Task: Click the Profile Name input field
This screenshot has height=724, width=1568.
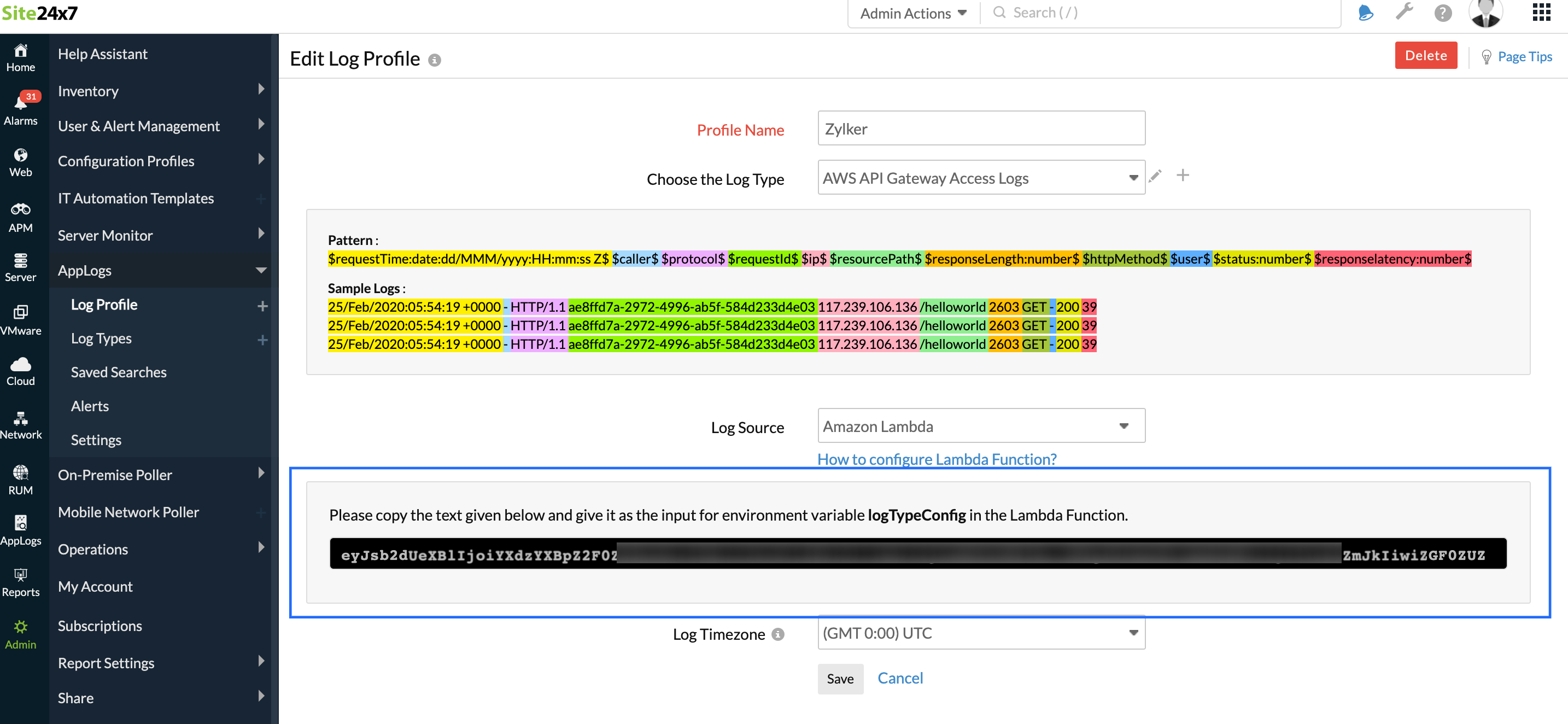Action: coord(981,128)
